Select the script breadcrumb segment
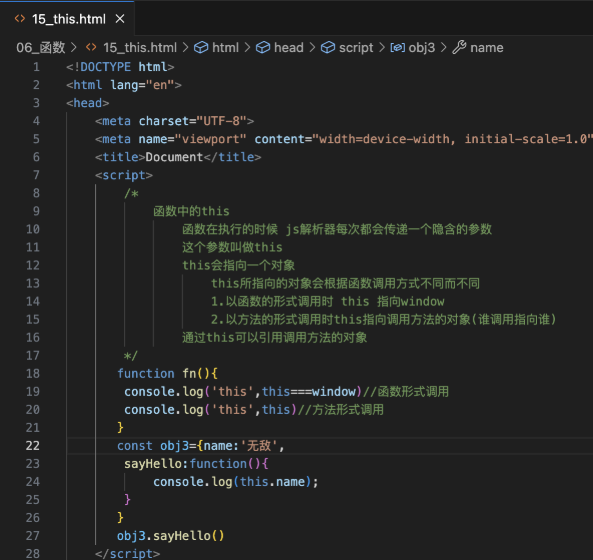 pos(356,48)
